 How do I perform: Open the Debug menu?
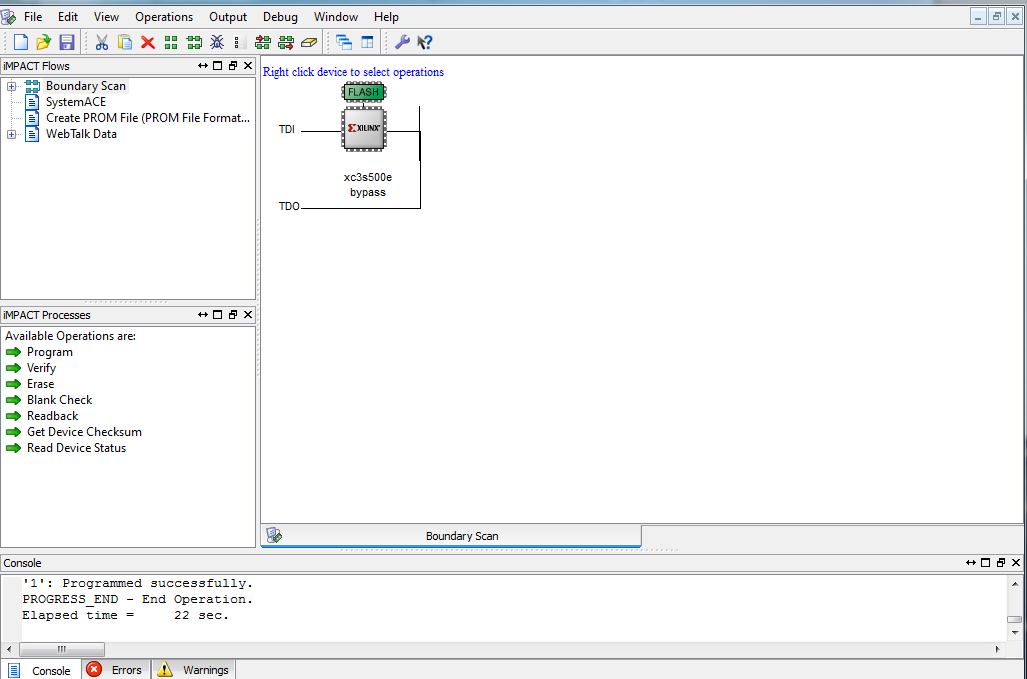click(x=280, y=17)
